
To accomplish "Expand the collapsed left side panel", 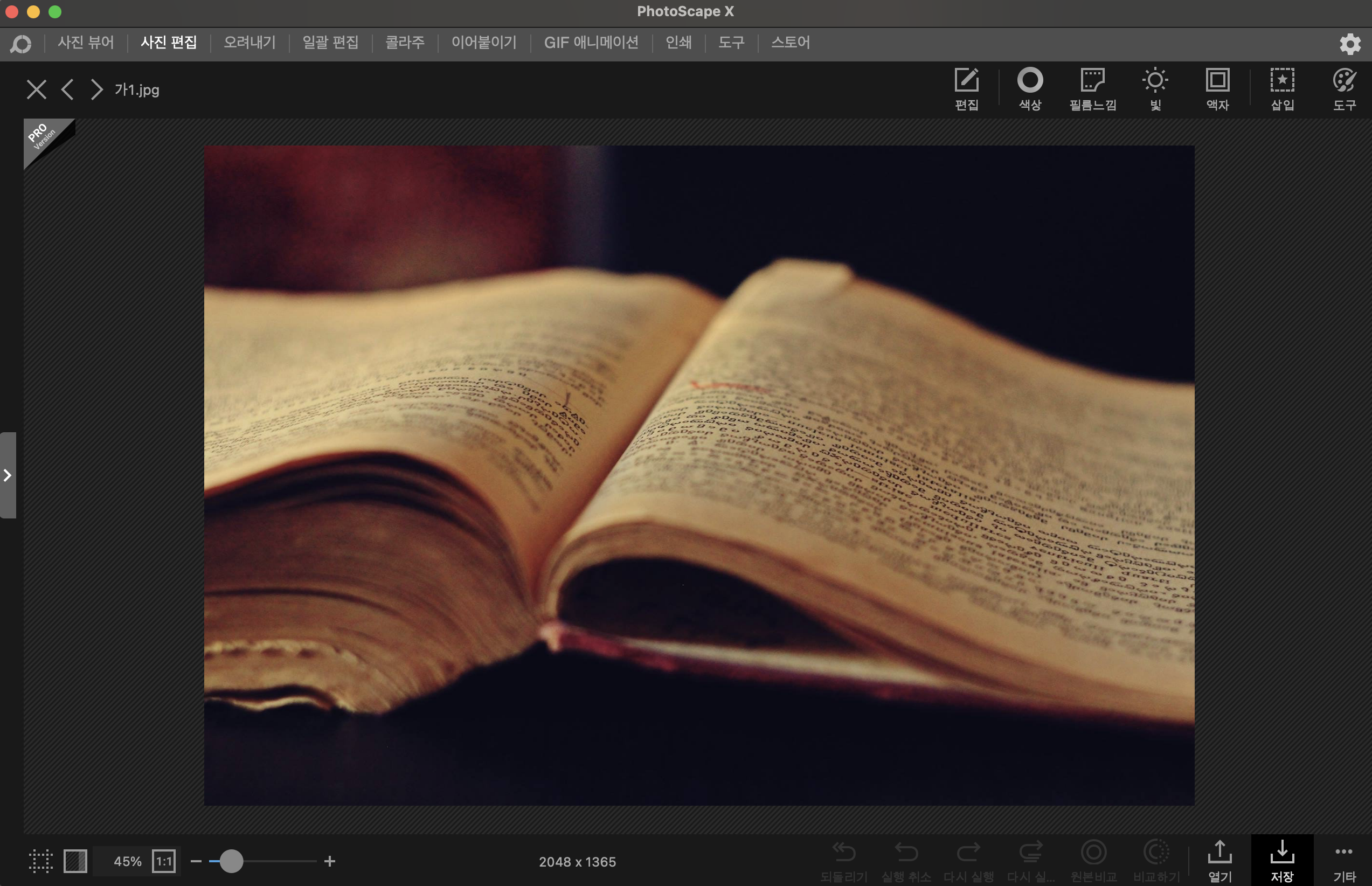I will point(8,475).
